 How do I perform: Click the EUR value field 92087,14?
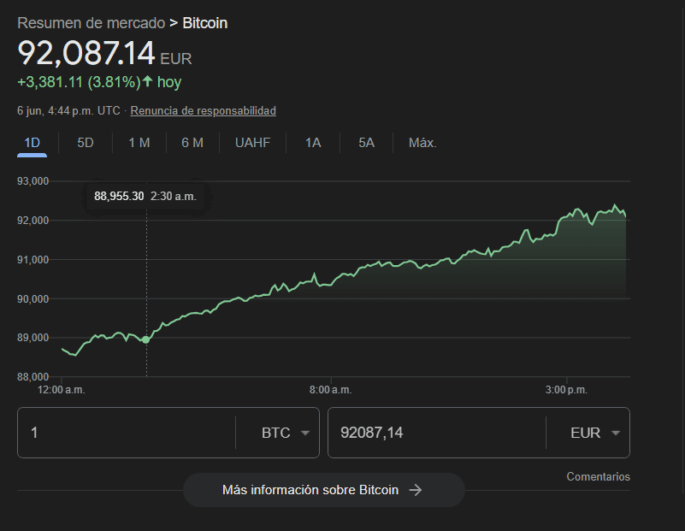coord(435,433)
